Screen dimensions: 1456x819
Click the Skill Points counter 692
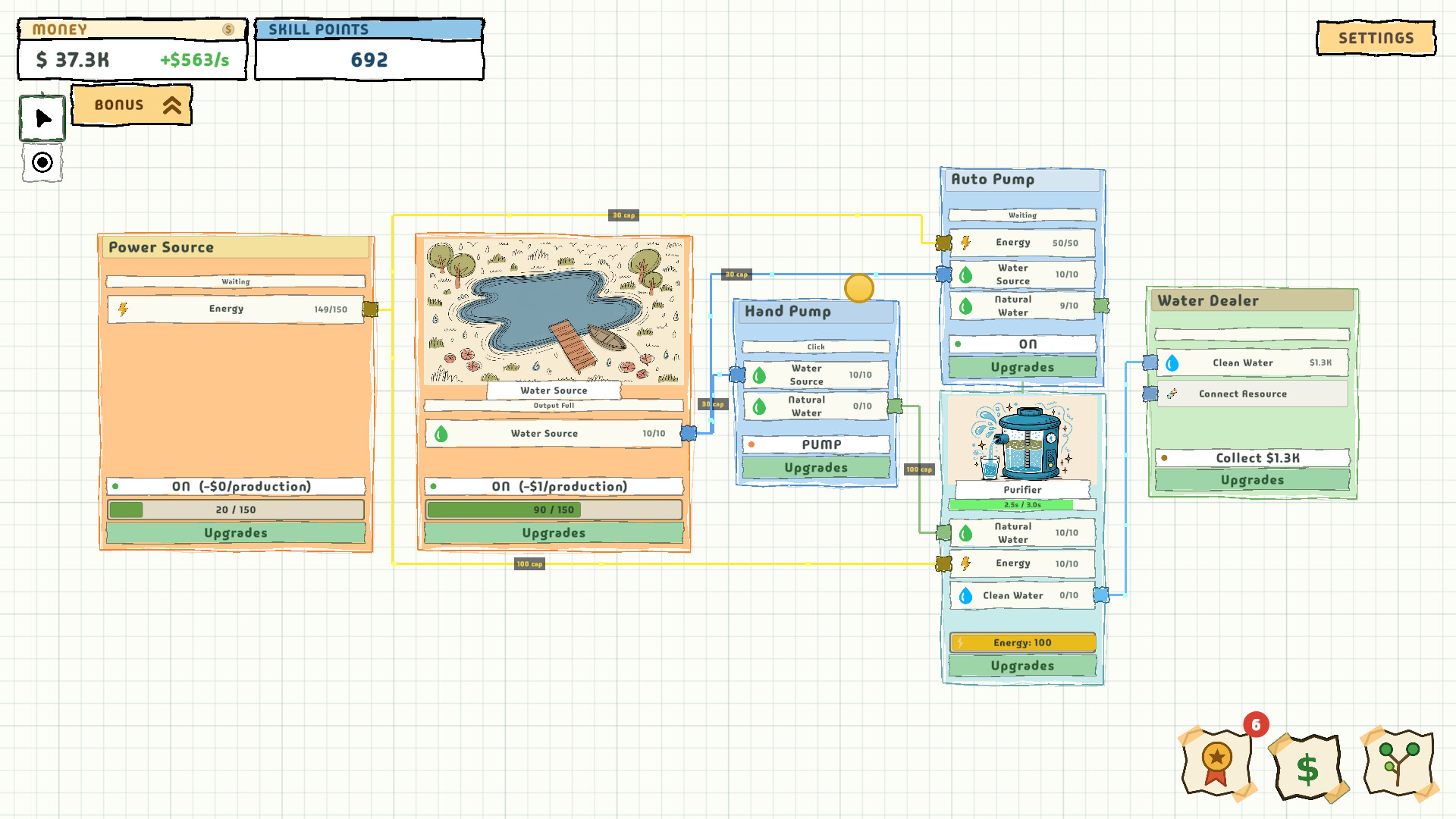pos(369,60)
